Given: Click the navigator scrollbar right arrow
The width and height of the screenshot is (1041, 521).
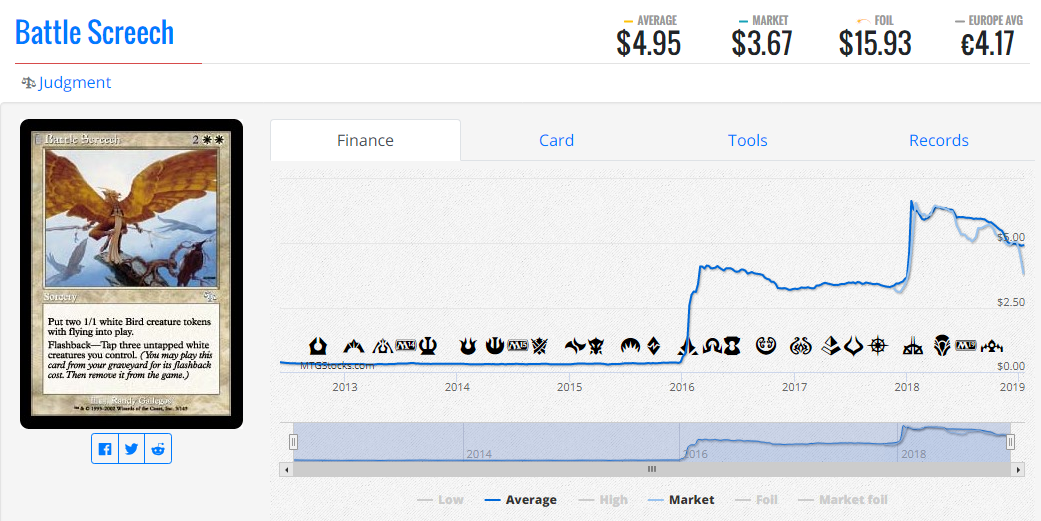Looking at the screenshot, I should point(1019,469).
